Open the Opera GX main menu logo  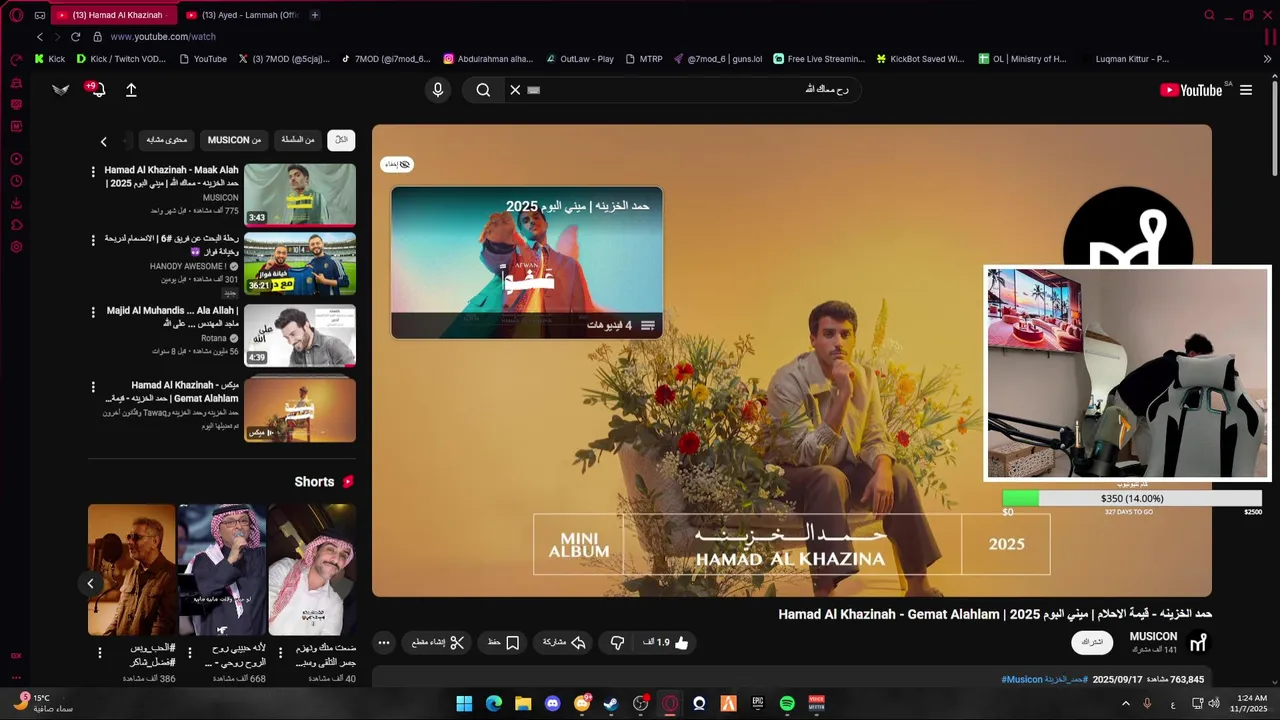[x=16, y=15]
